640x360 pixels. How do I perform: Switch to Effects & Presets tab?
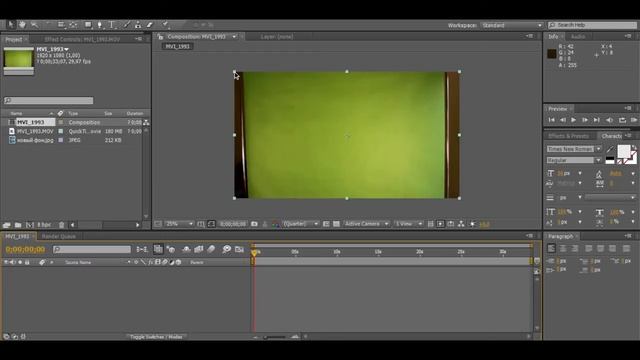[568, 136]
